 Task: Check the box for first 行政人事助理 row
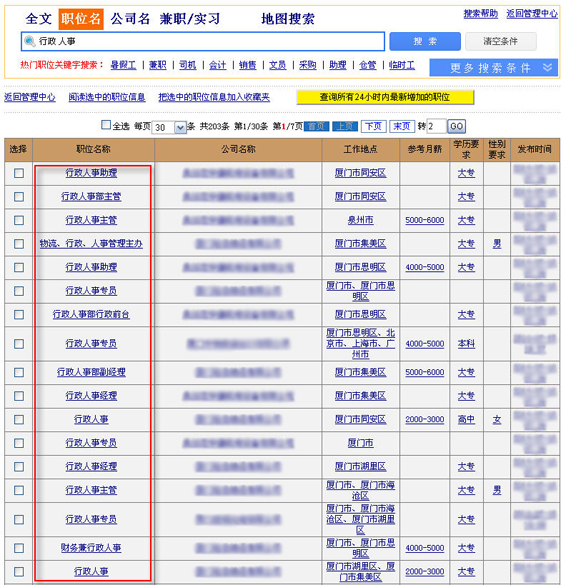tap(19, 173)
